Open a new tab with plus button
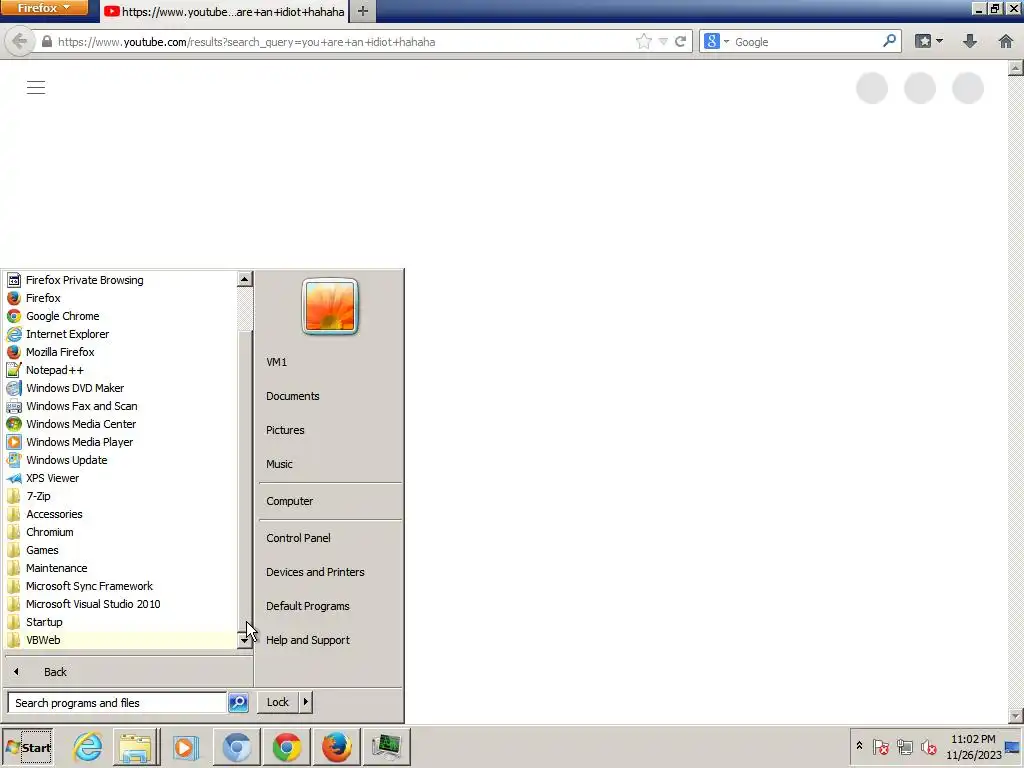The height and width of the screenshot is (768, 1024). tap(363, 11)
